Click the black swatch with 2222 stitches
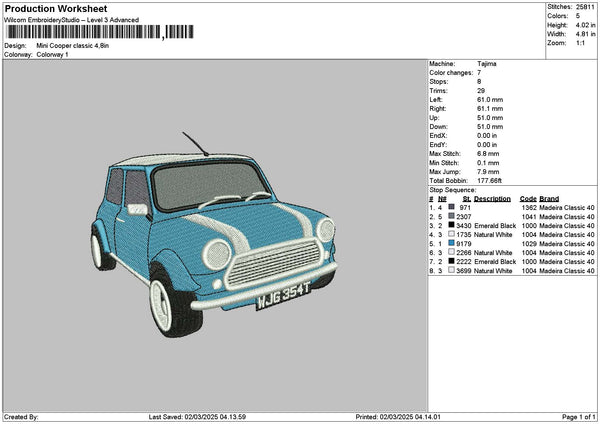Screen dimensions: 600x424 click(x=452, y=261)
